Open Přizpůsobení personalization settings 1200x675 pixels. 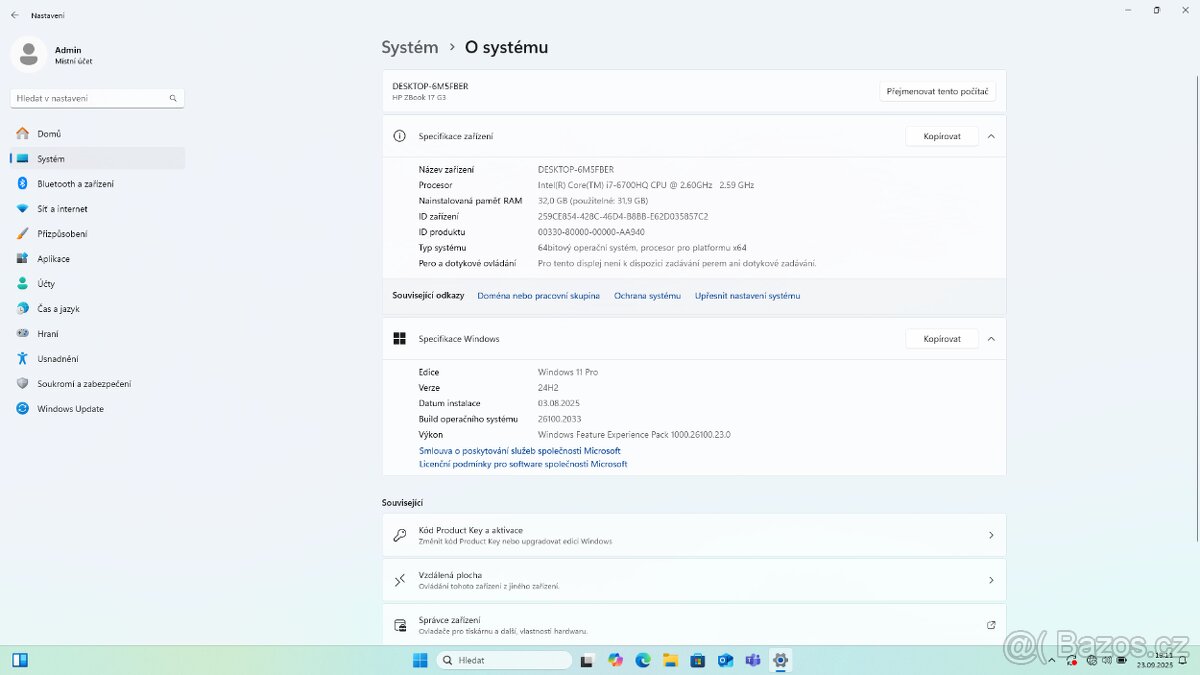pyautogui.click(x=62, y=234)
